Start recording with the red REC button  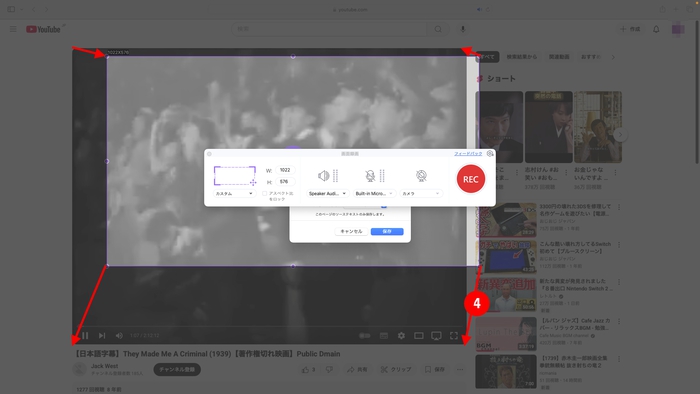[x=471, y=179]
